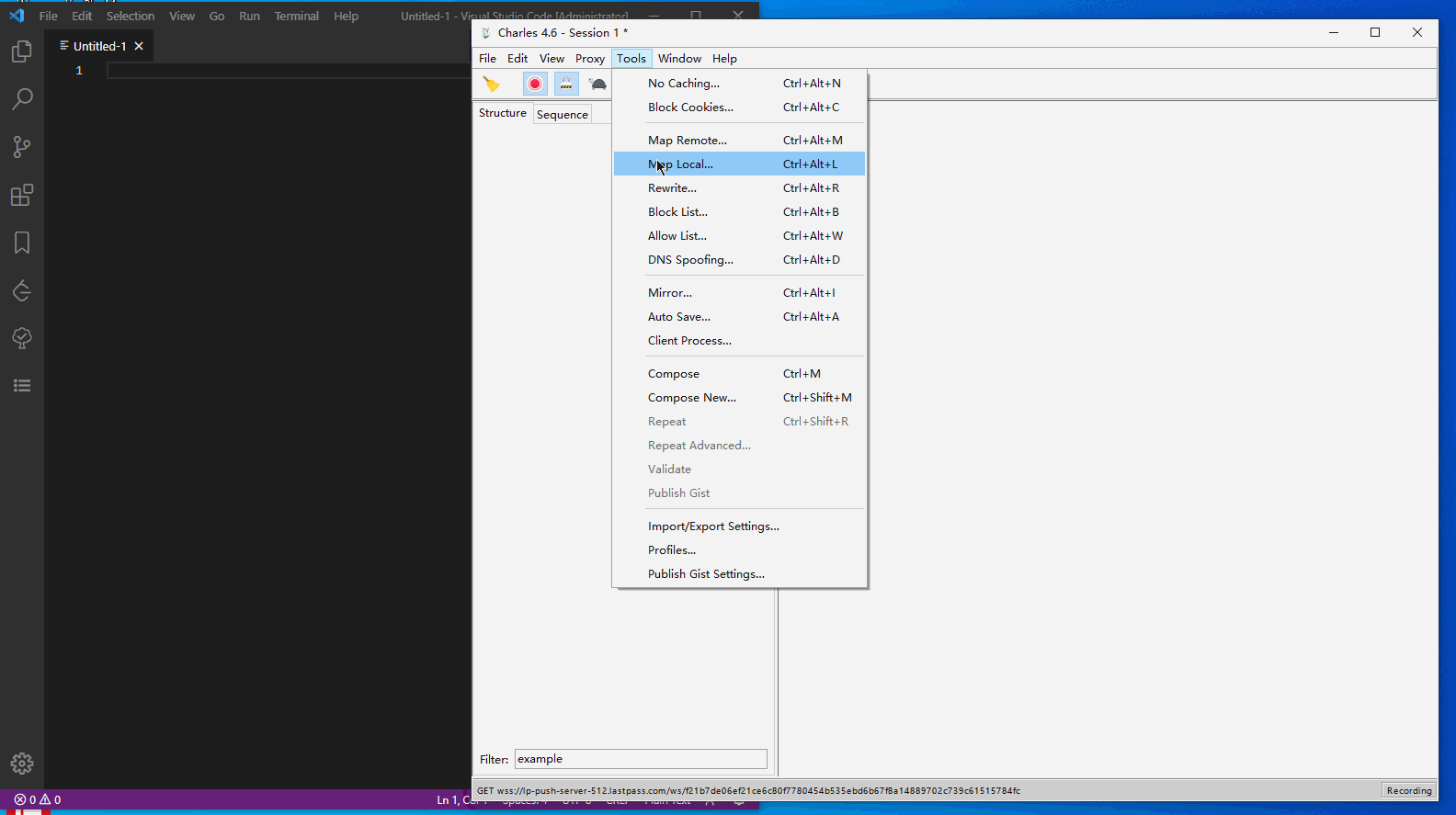This screenshot has height=815, width=1456.
Task: Open the list icon view in activity bar
Action: 22,386
